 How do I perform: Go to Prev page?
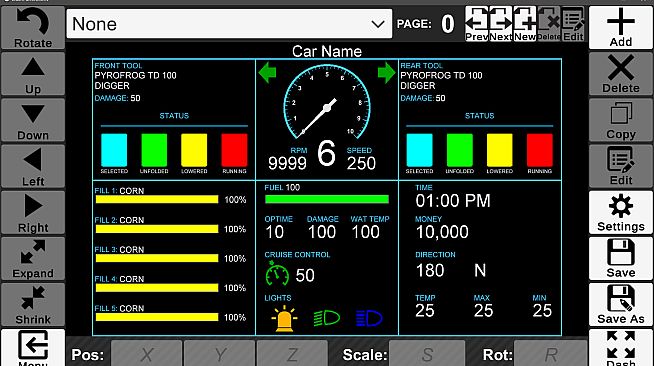click(476, 24)
